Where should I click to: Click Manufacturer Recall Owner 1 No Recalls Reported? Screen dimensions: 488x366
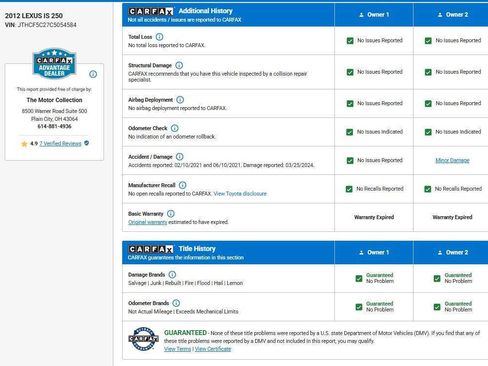coord(380,189)
